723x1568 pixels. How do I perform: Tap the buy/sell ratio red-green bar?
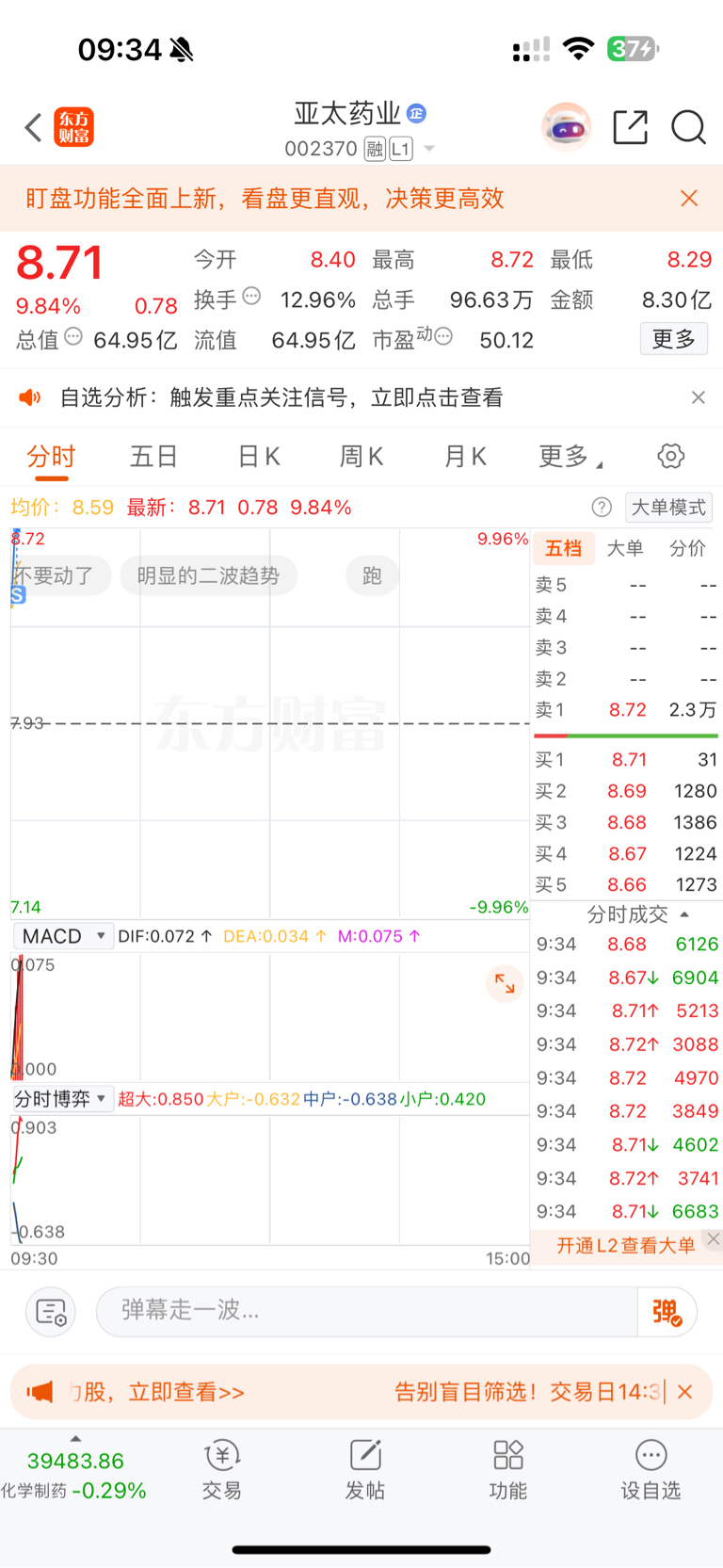point(626,736)
